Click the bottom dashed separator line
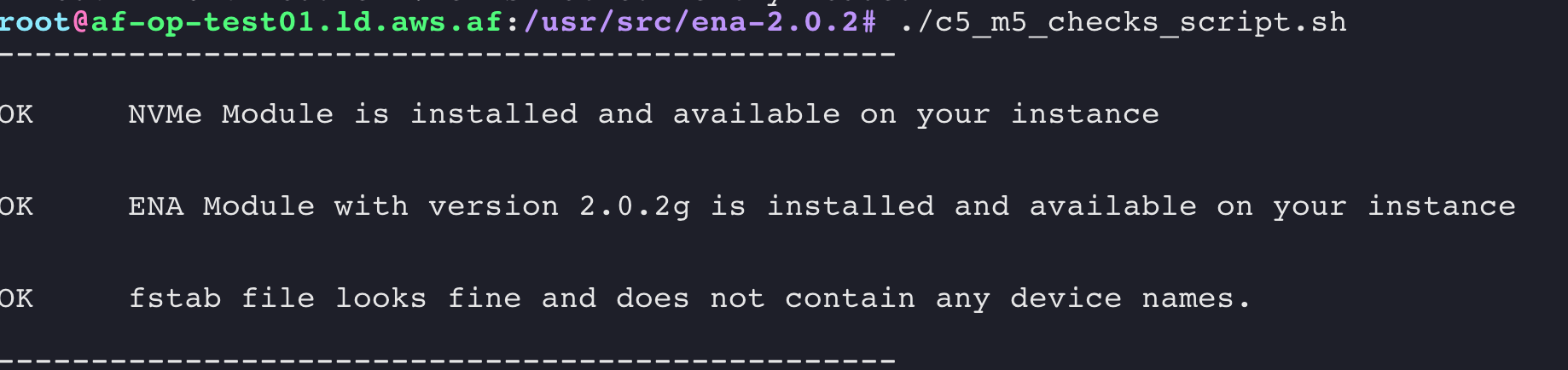This screenshot has height=370, width=1568. [x=448, y=361]
